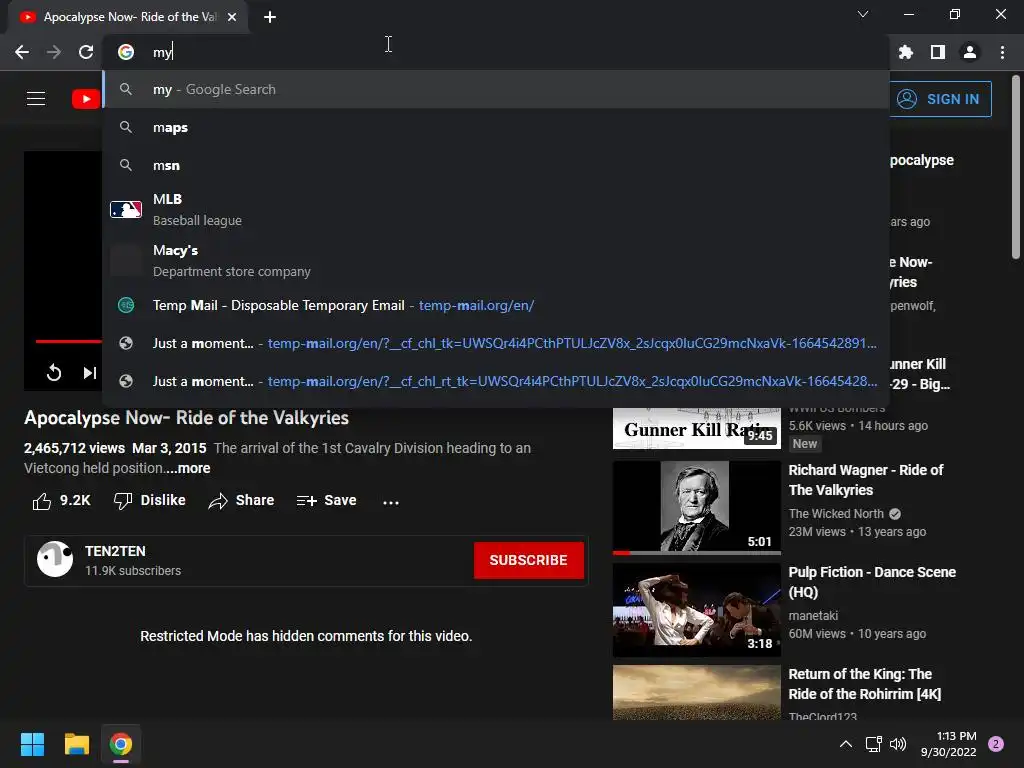
Task: Open the Share option below the video
Action: click(x=241, y=501)
